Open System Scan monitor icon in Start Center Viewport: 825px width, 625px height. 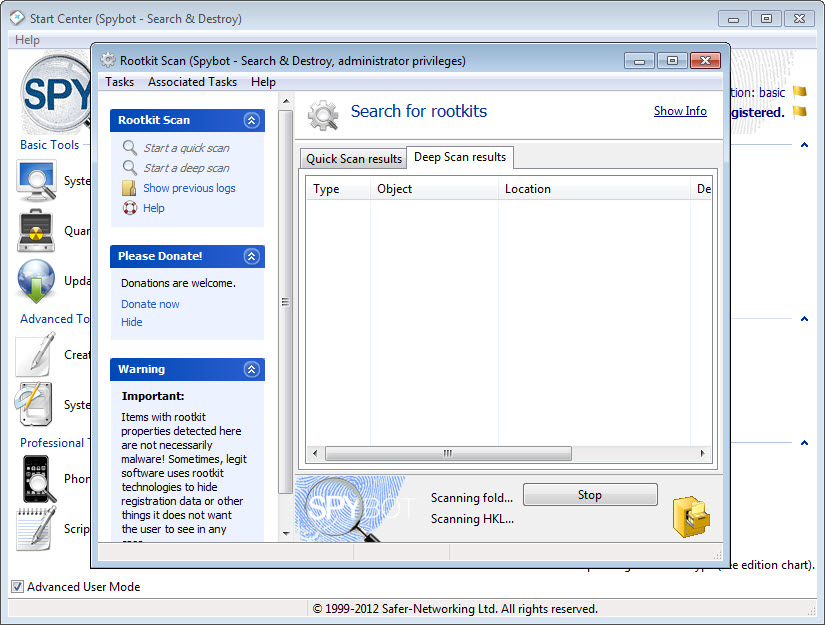click(x=36, y=182)
